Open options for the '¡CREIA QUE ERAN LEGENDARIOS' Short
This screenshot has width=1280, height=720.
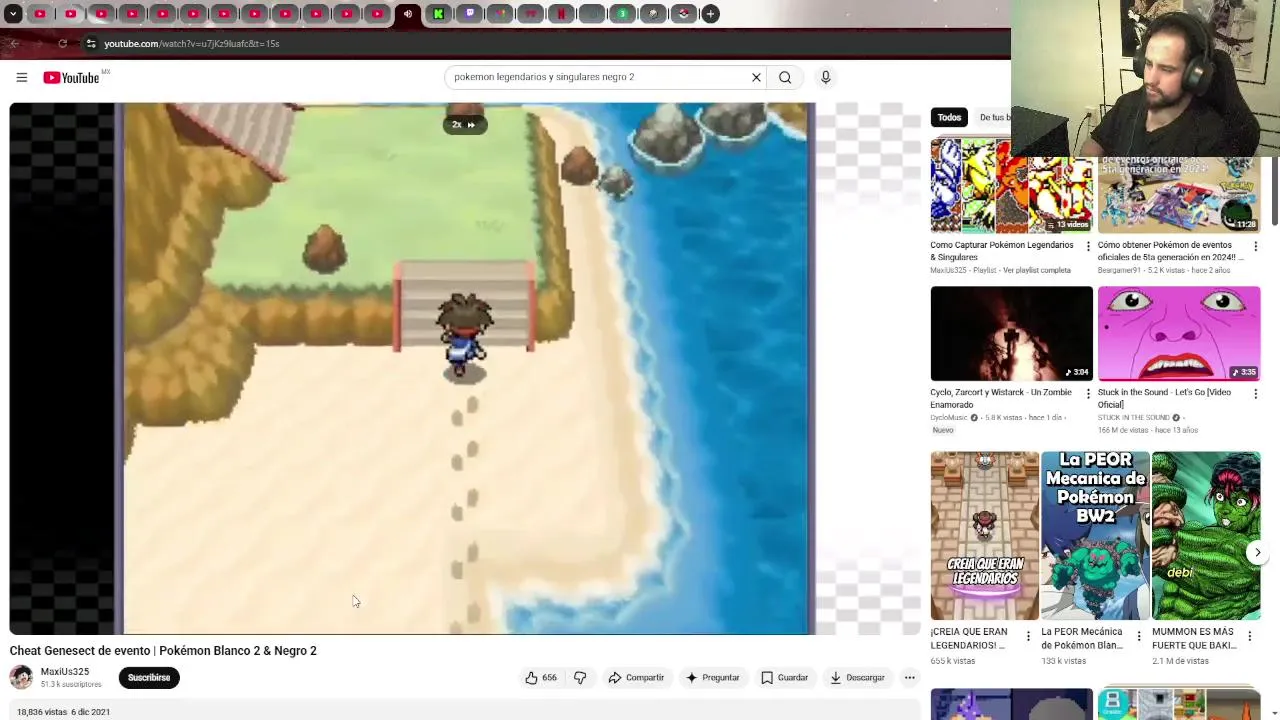[1028, 636]
